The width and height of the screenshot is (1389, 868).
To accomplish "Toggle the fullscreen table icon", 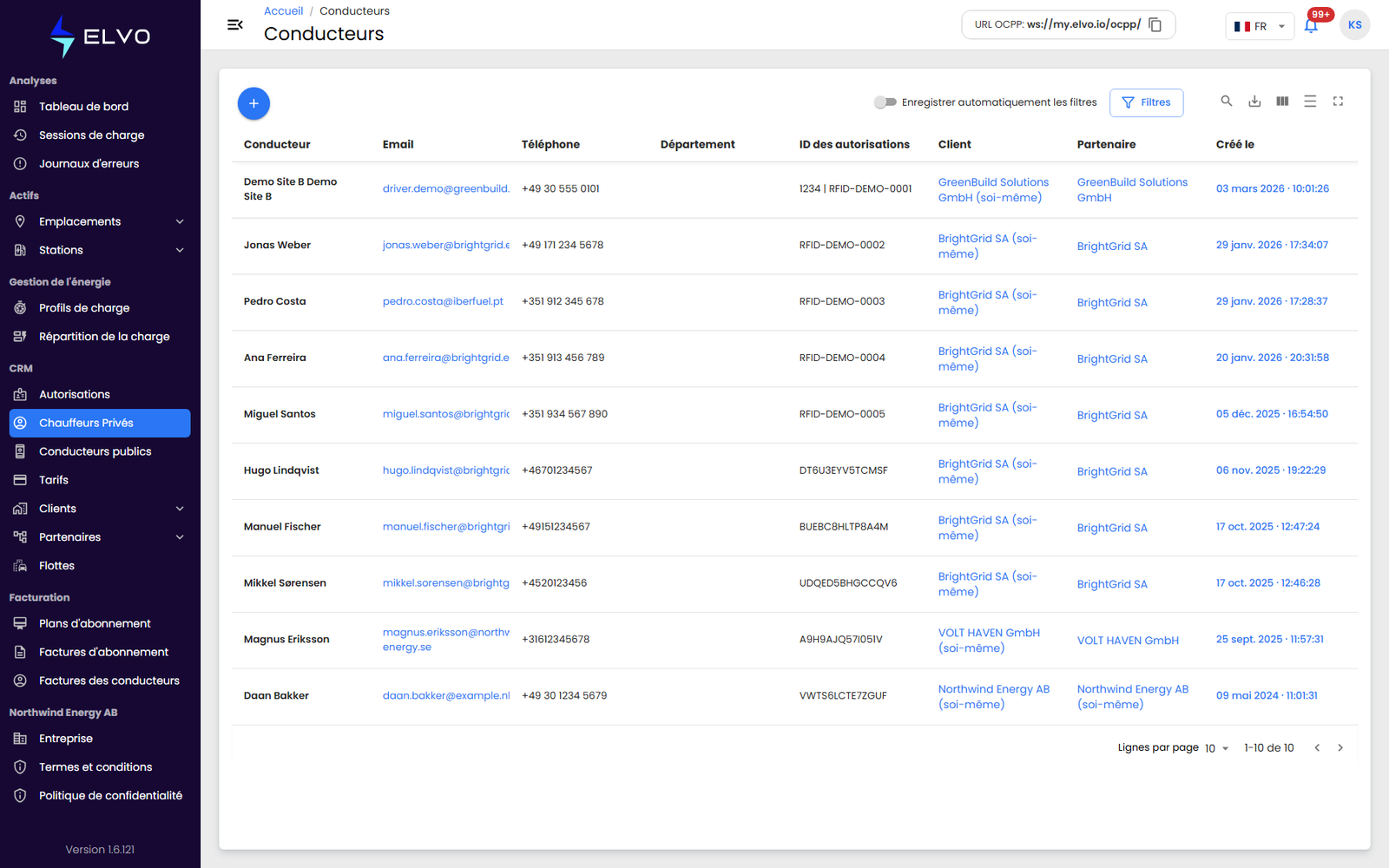I will [x=1338, y=102].
